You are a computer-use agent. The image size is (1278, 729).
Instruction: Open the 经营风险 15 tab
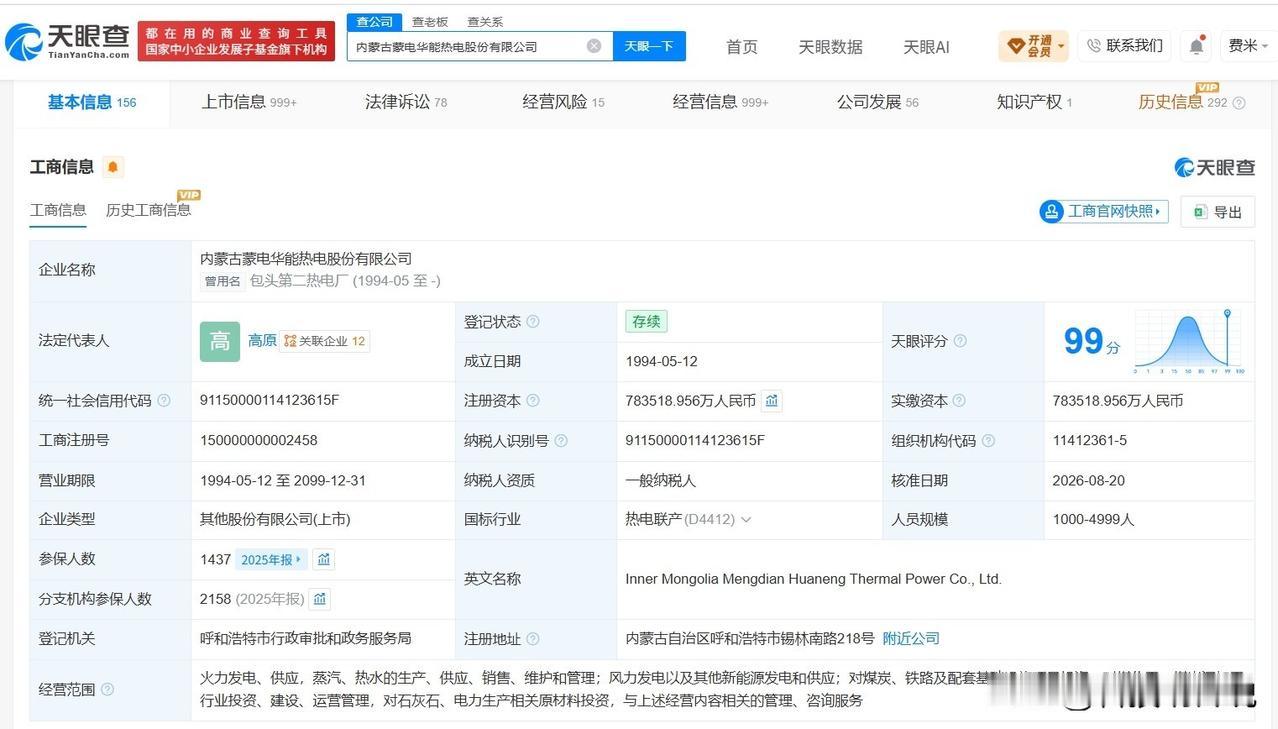coord(563,102)
